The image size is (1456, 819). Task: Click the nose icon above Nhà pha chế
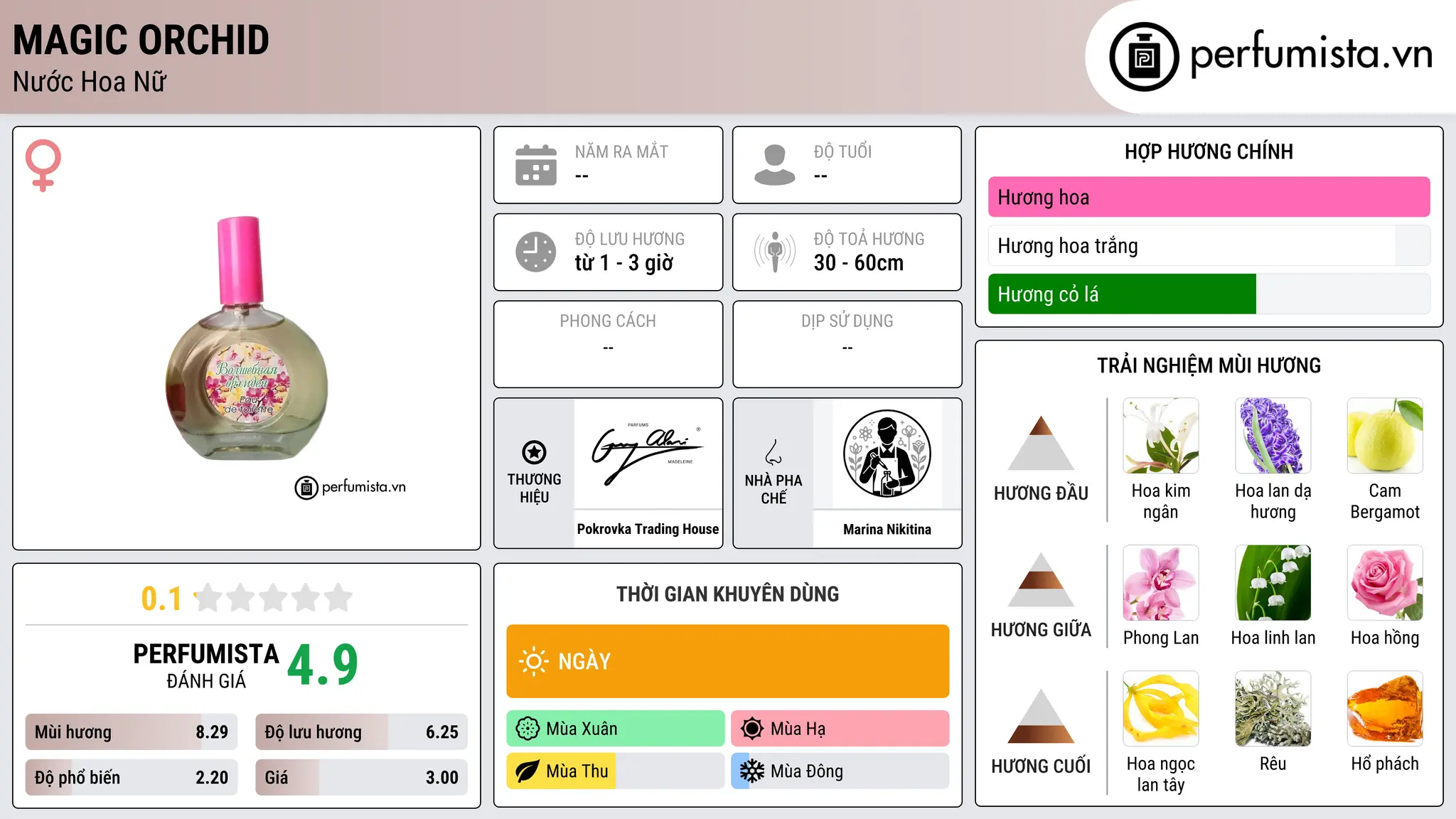tap(773, 452)
